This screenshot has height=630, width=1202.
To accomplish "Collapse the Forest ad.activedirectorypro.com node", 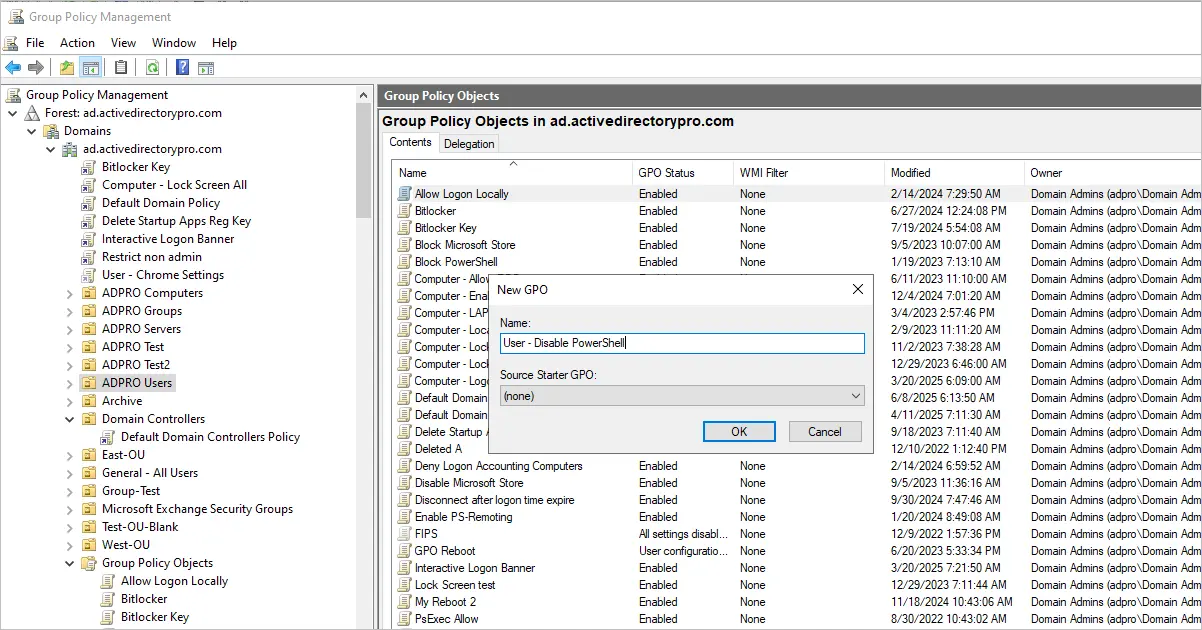I will coord(13,113).
